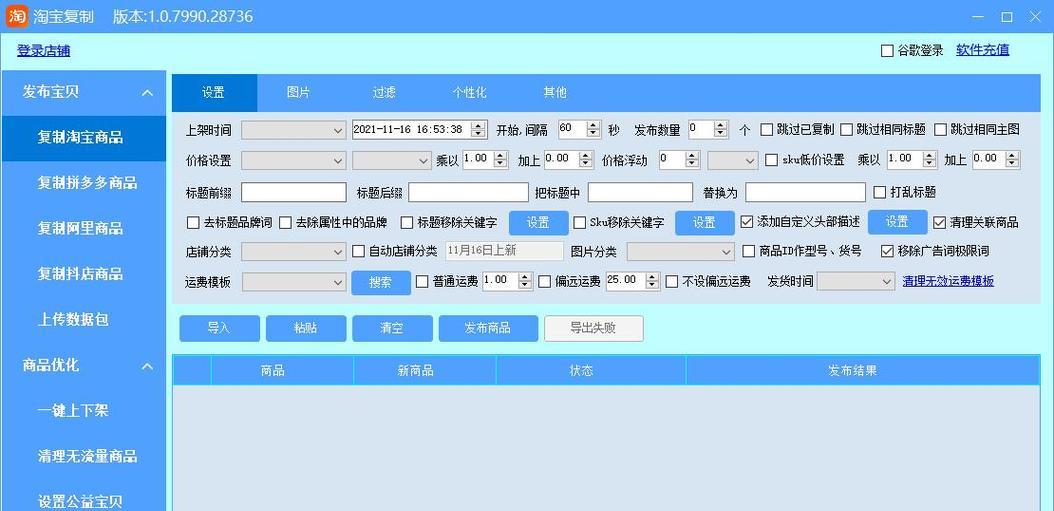Enable the 跳过已复制 checkbox
1054x511 pixels.
pos(766,130)
